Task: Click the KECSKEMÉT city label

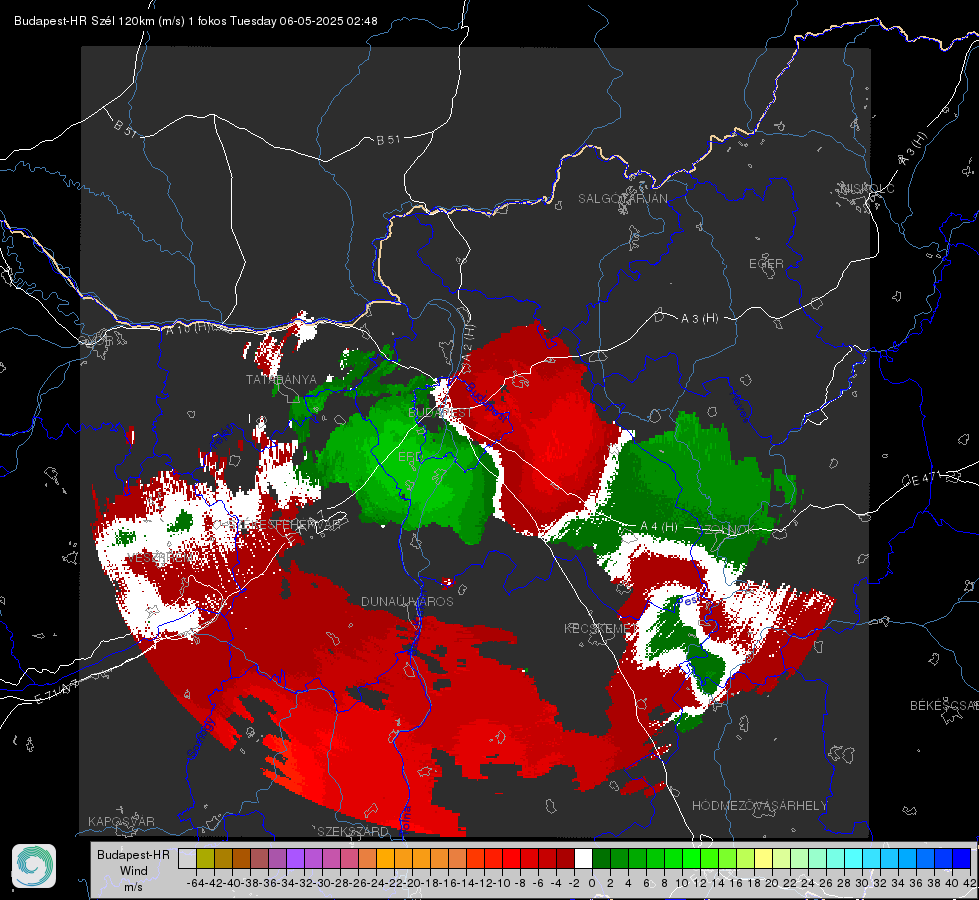Action: point(599,628)
